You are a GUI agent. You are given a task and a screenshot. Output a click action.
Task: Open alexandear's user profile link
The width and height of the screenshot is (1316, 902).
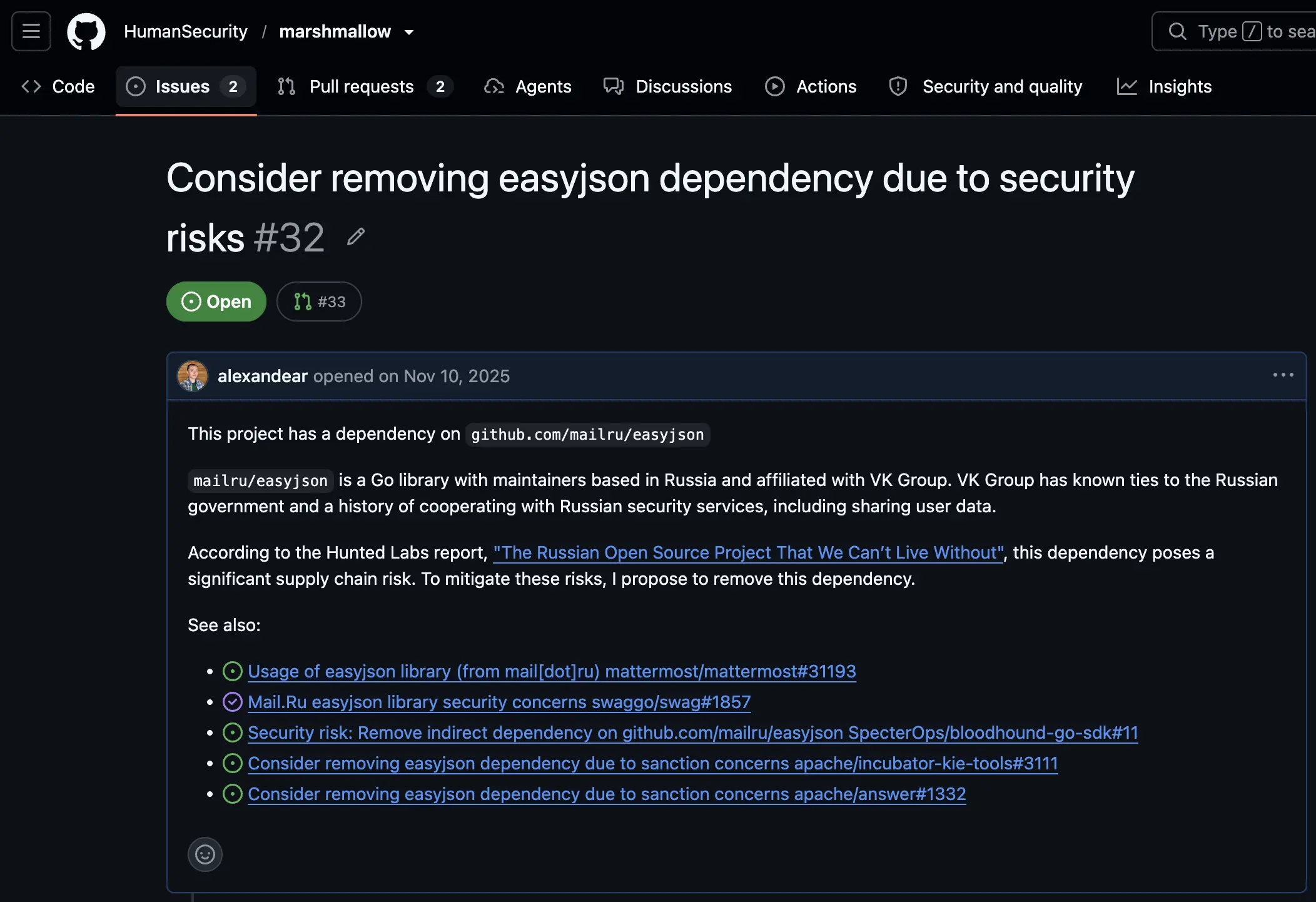coord(263,376)
